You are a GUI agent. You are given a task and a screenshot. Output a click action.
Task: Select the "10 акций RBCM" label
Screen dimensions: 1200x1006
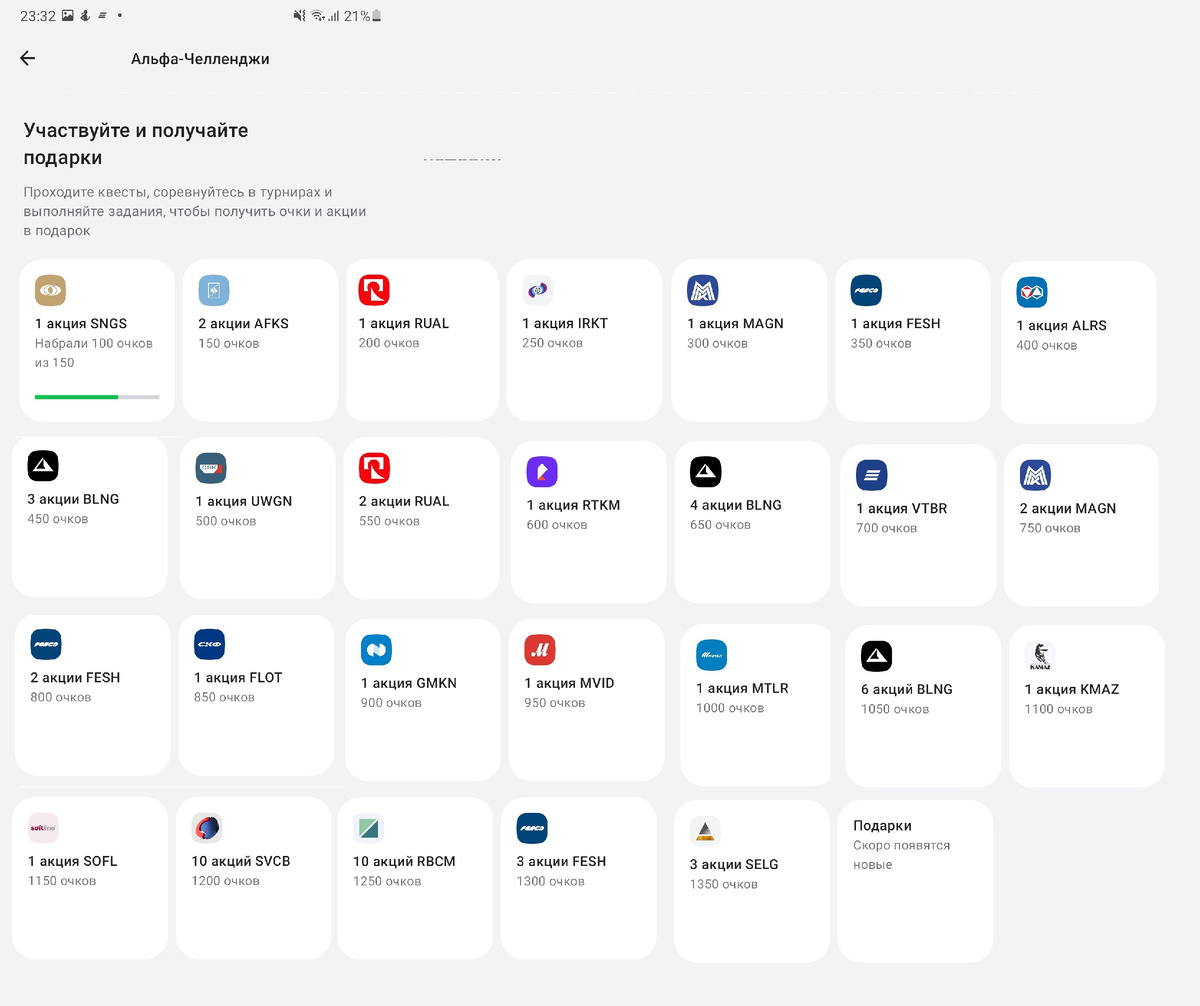[x=404, y=861]
